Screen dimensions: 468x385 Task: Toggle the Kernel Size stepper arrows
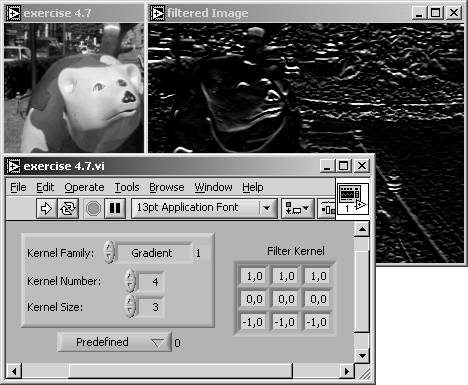[130, 306]
